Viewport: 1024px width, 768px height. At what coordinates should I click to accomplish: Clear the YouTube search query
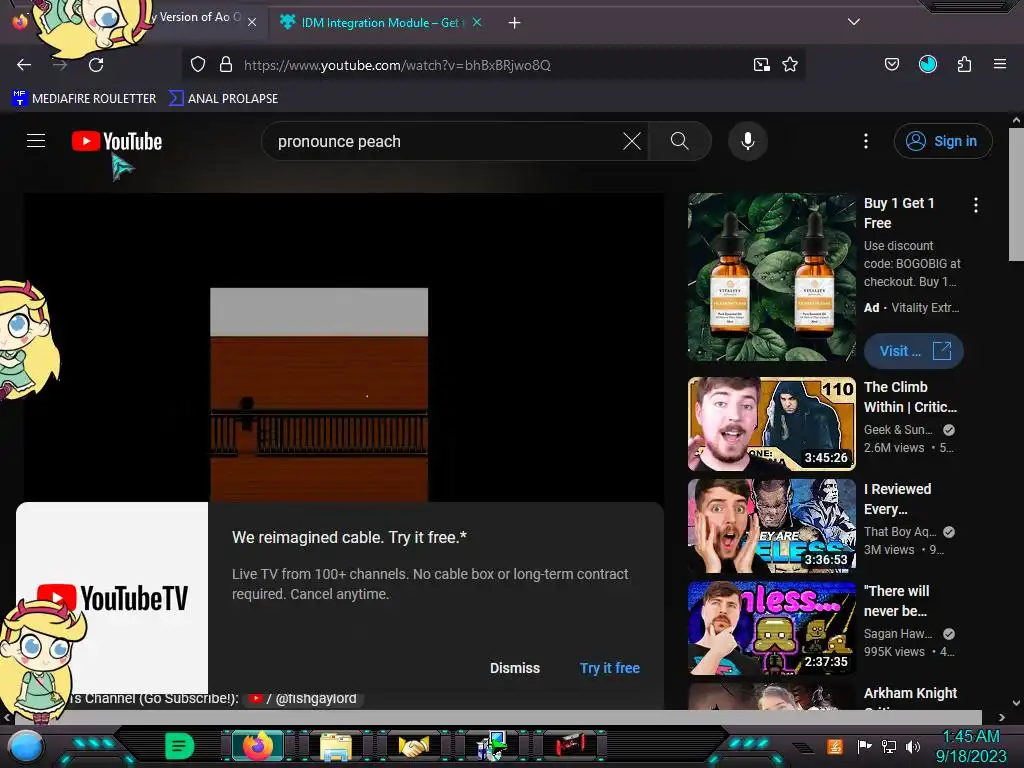pyautogui.click(x=632, y=141)
